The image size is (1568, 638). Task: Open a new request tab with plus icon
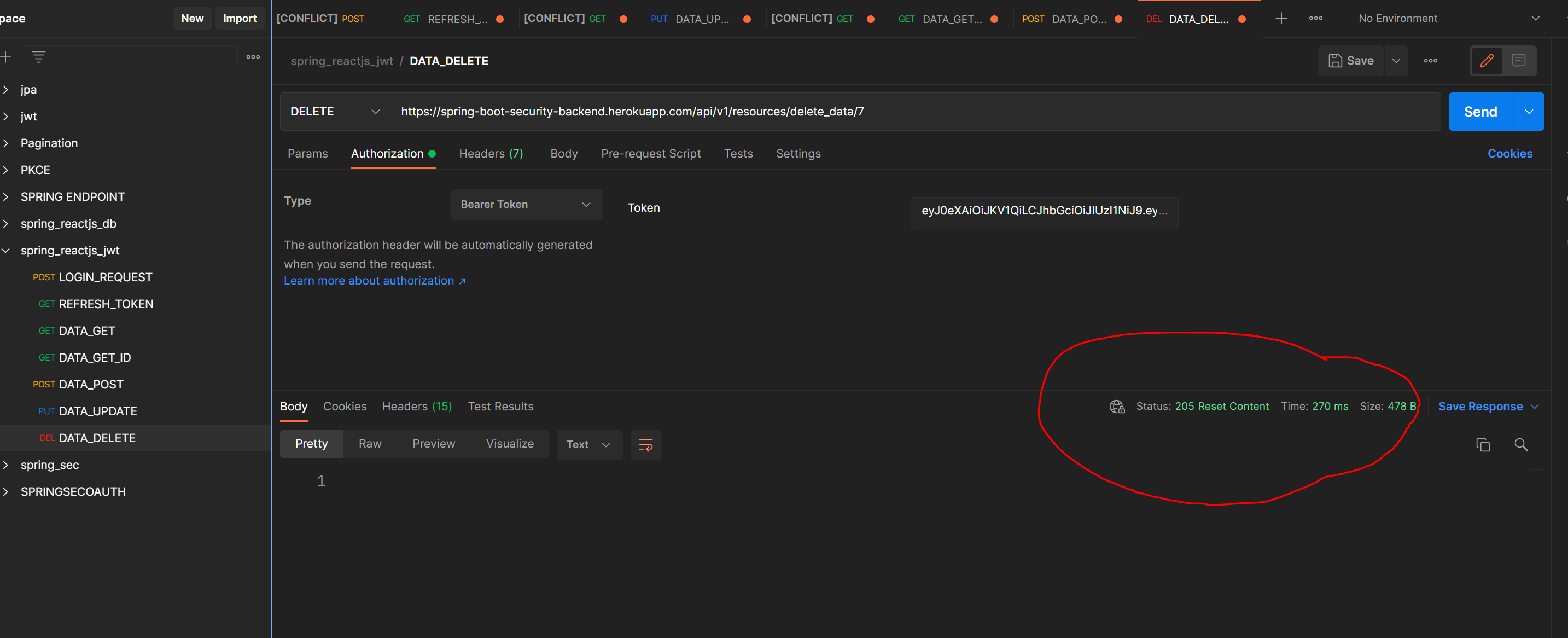tap(1281, 18)
